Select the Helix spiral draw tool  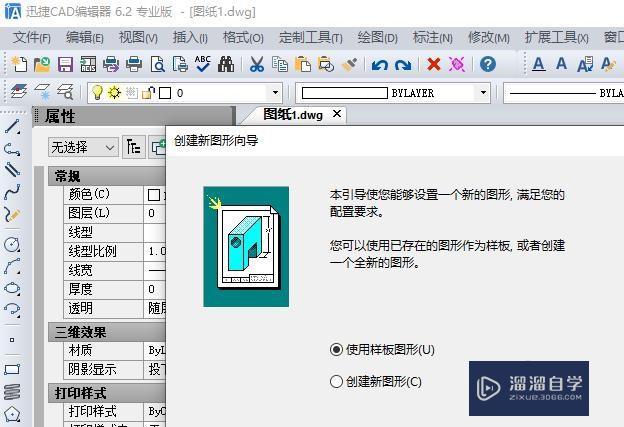[x=12, y=392]
